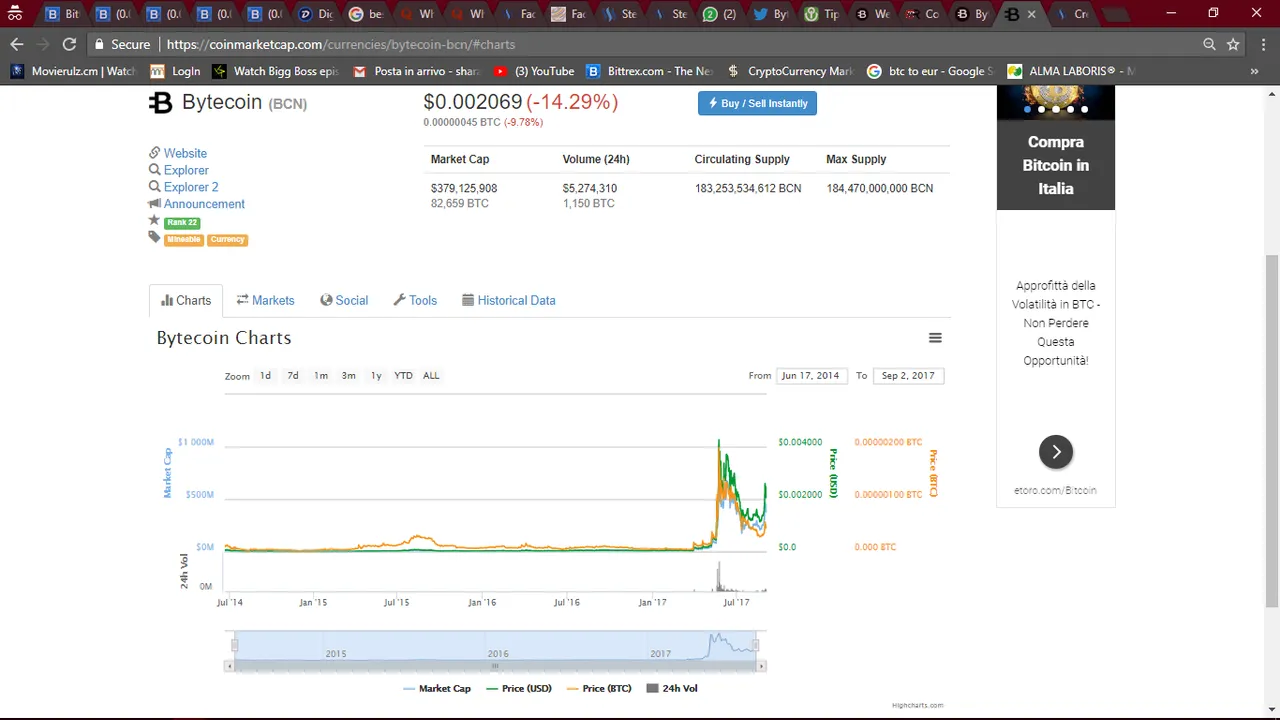Open the bookmarks overflow chevron
Viewport: 1280px width, 720px height.
tap(1254, 71)
